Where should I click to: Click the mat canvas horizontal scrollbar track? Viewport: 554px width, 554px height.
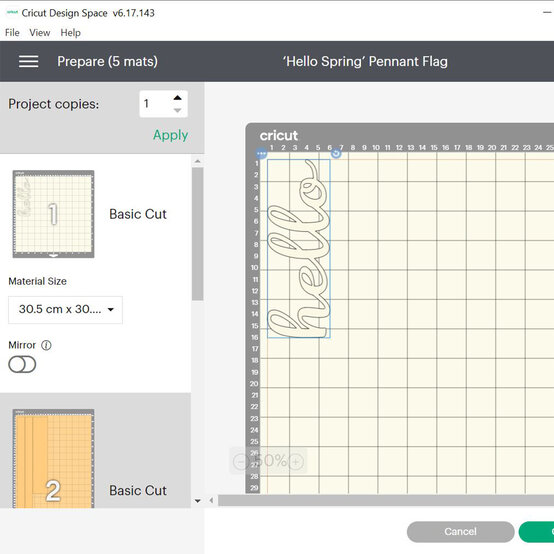point(386,500)
